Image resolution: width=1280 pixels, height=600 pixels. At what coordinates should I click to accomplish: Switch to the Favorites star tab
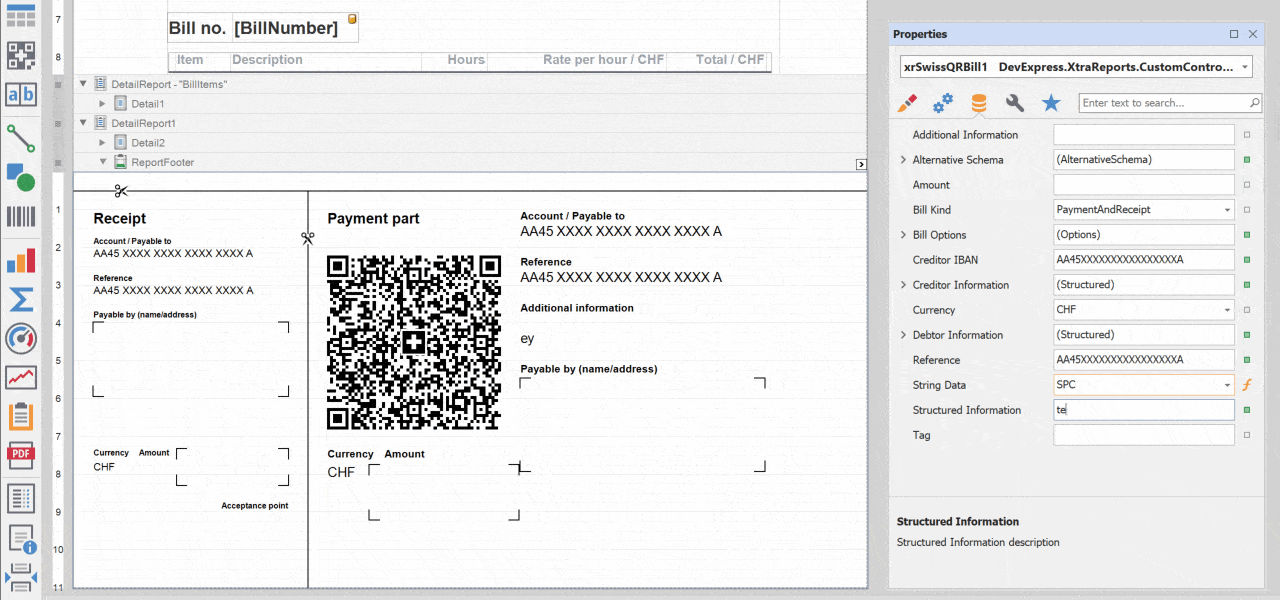coord(1050,103)
